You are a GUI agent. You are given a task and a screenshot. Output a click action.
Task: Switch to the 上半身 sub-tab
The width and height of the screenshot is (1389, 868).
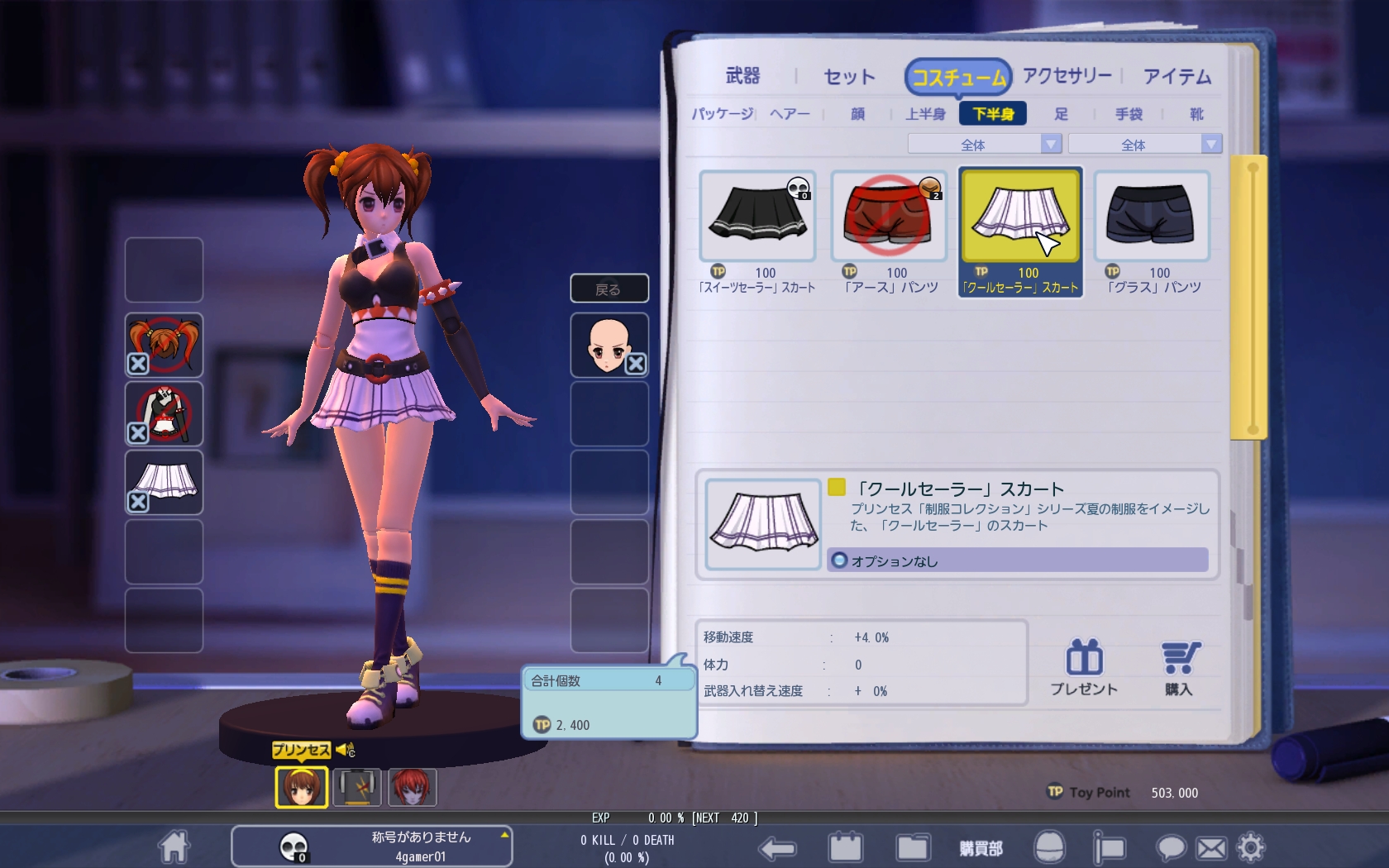click(925, 114)
